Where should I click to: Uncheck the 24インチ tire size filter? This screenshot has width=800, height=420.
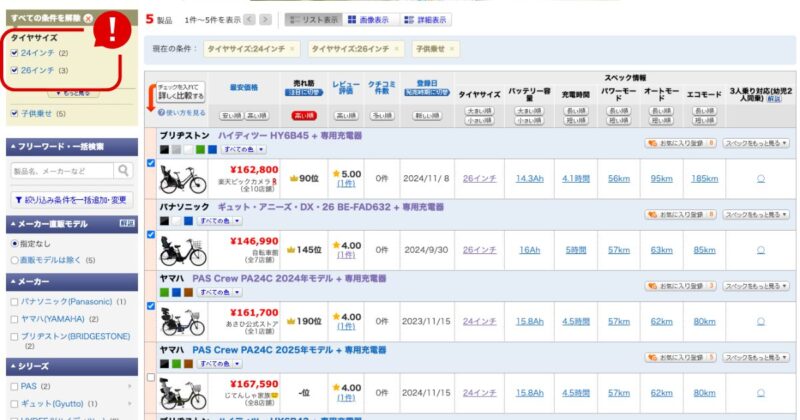[14, 53]
